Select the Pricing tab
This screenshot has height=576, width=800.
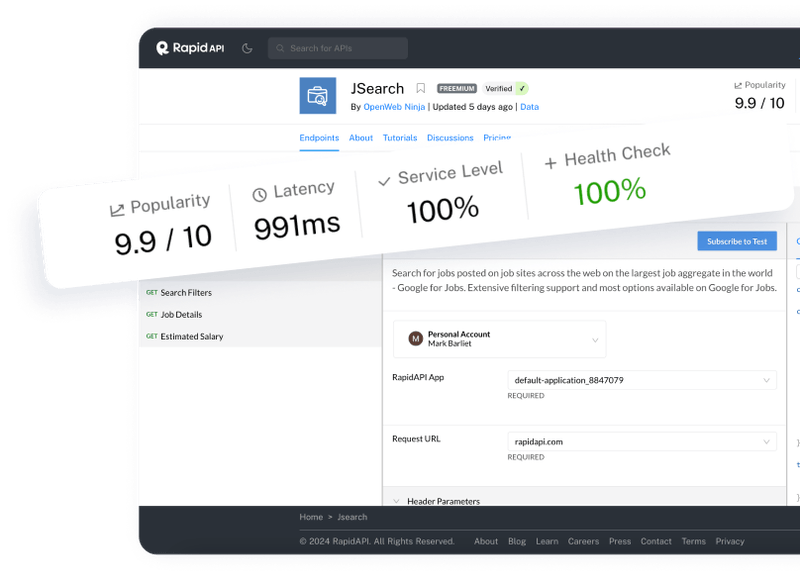point(497,138)
